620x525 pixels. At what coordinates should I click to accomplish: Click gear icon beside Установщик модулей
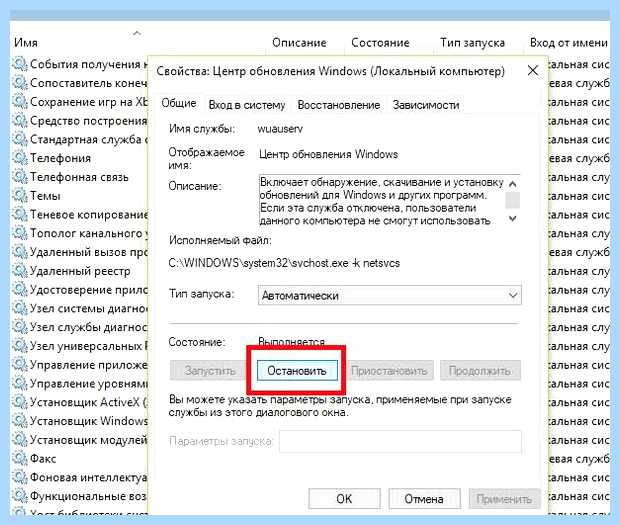click(x=20, y=440)
